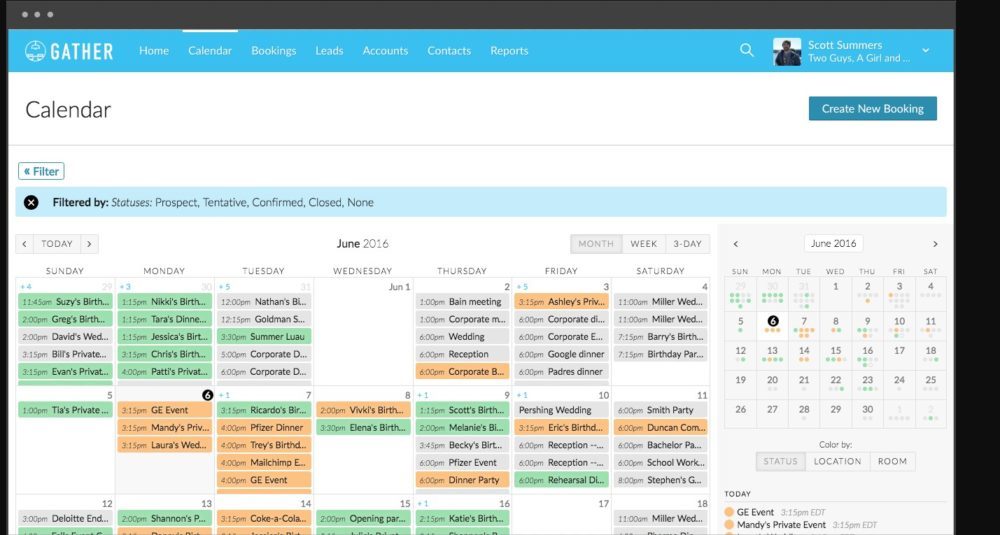
Task: Click mini calendar previous month arrow
Action: [x=736, y=244]
